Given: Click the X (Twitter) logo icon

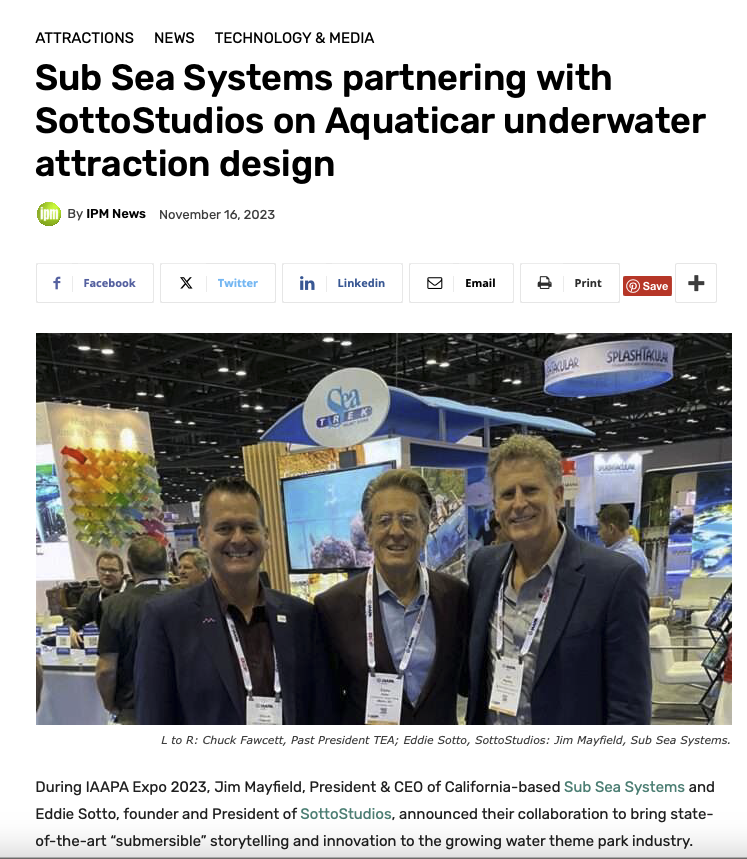Looking at the screenshot, I should (186, 283).
